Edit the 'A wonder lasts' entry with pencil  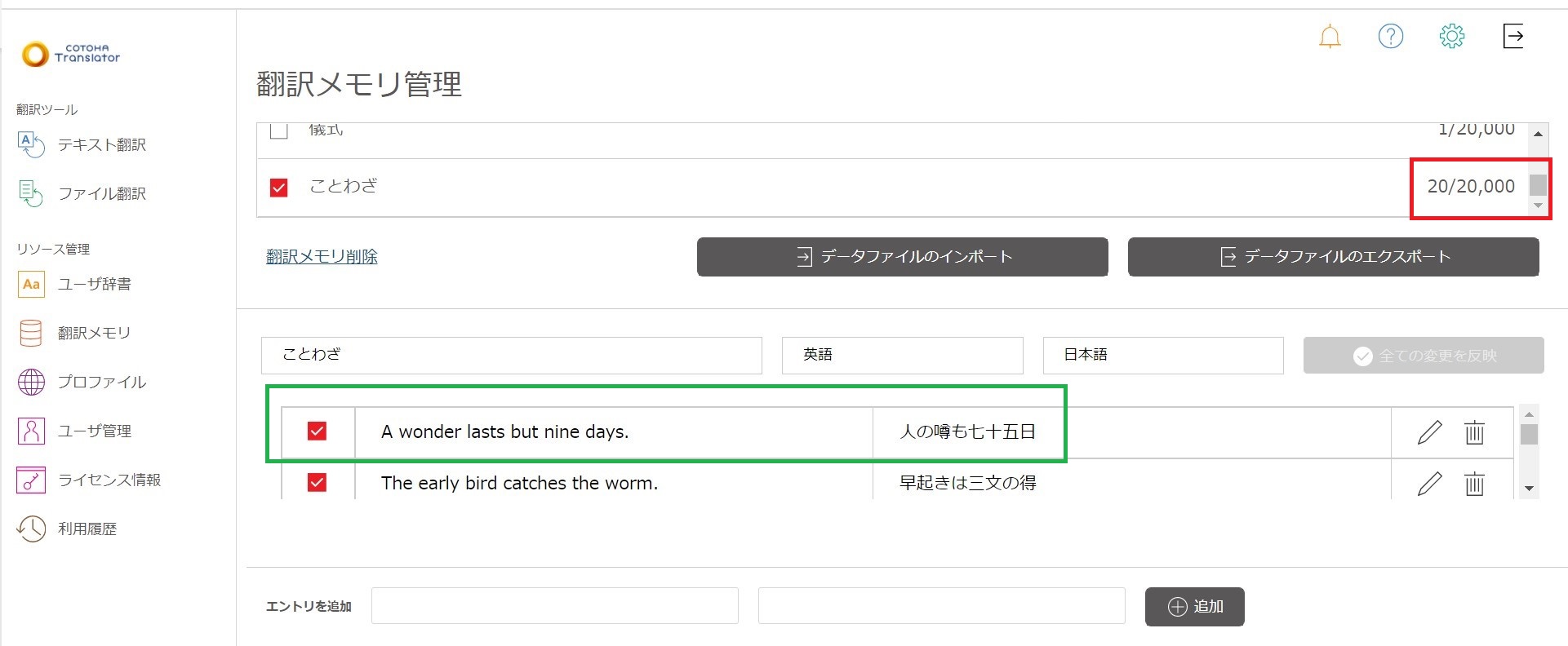click(x=1429, y=432)
